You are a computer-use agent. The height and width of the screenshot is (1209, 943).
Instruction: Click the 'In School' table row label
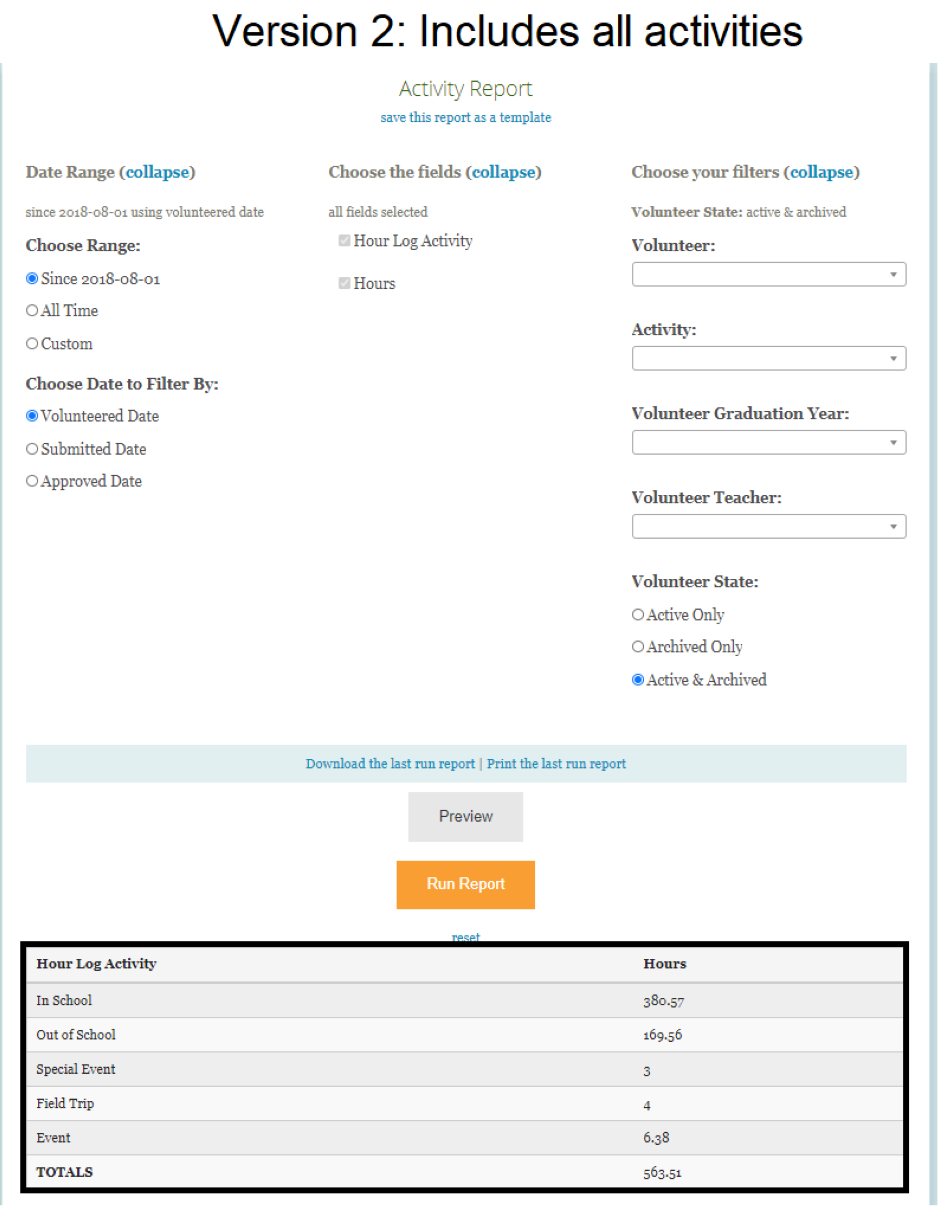pos(64,1000)
